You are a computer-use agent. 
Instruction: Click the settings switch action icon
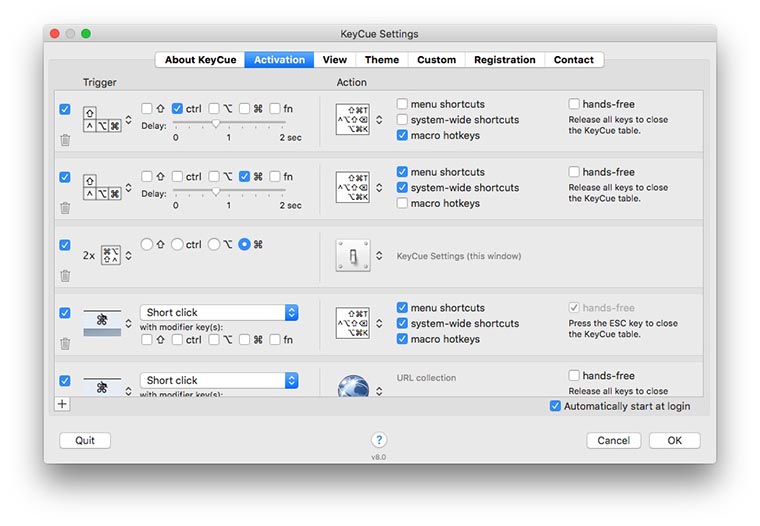[353, 255]
